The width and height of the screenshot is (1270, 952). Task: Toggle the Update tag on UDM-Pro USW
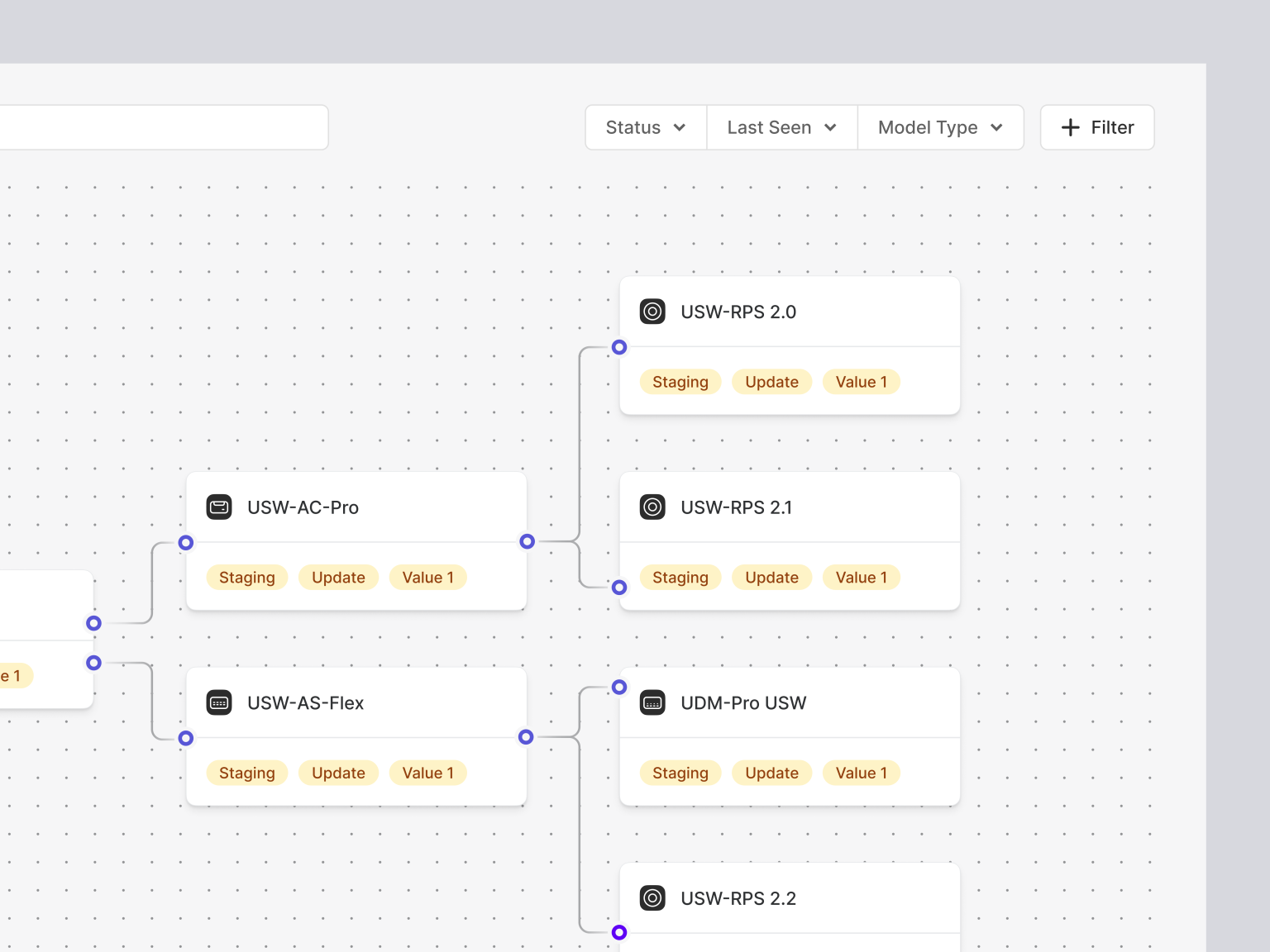click(x=771, y=773)
